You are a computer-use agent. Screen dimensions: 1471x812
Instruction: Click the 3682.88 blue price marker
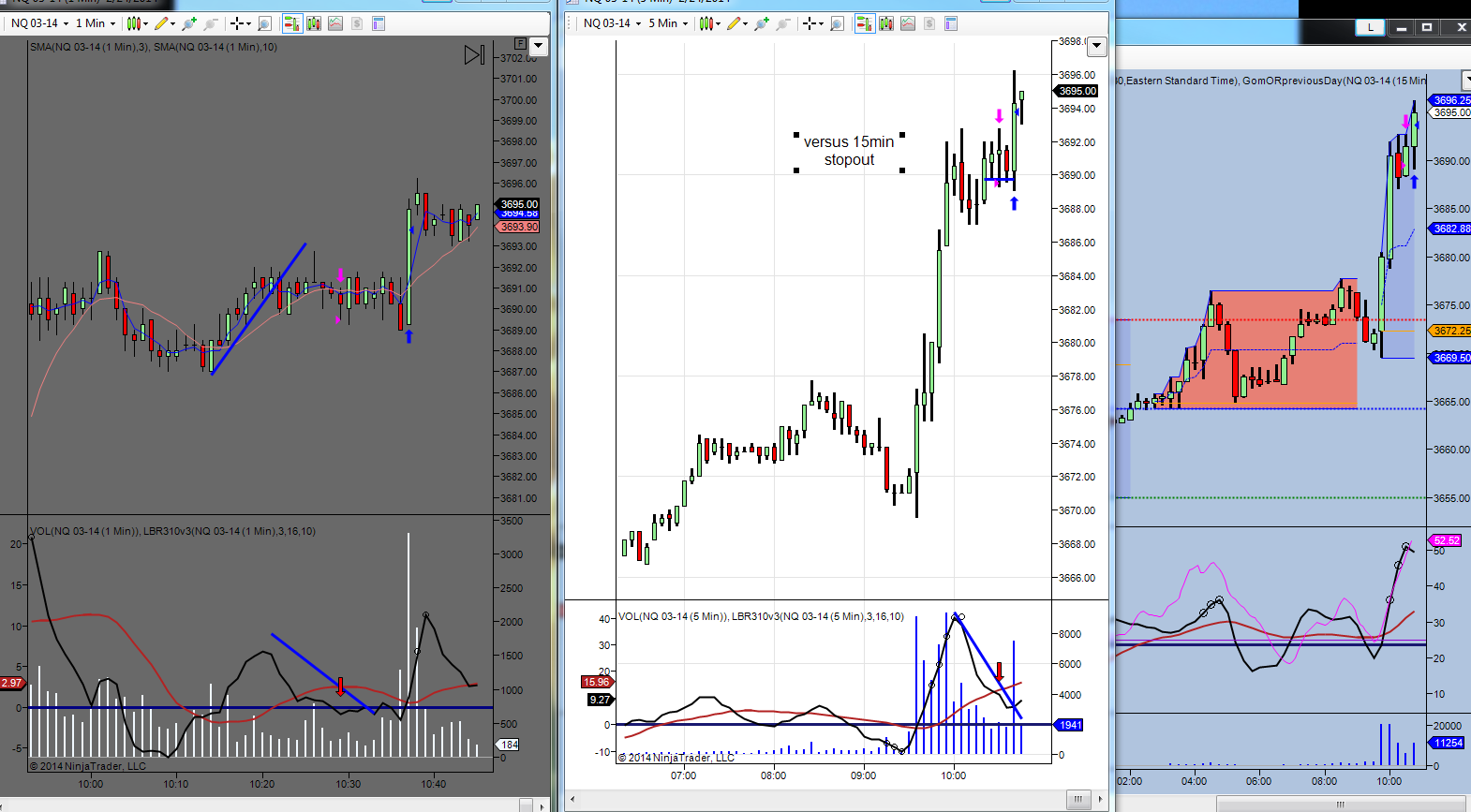point(1451,229)
